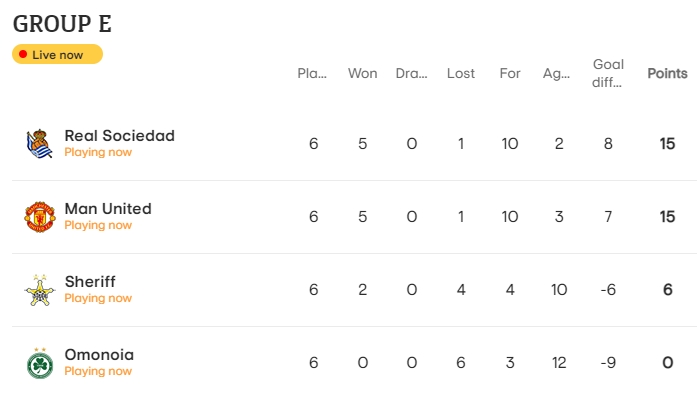Click the Sheriff star crest
This screenshot has width=697, height=406.
40,290
